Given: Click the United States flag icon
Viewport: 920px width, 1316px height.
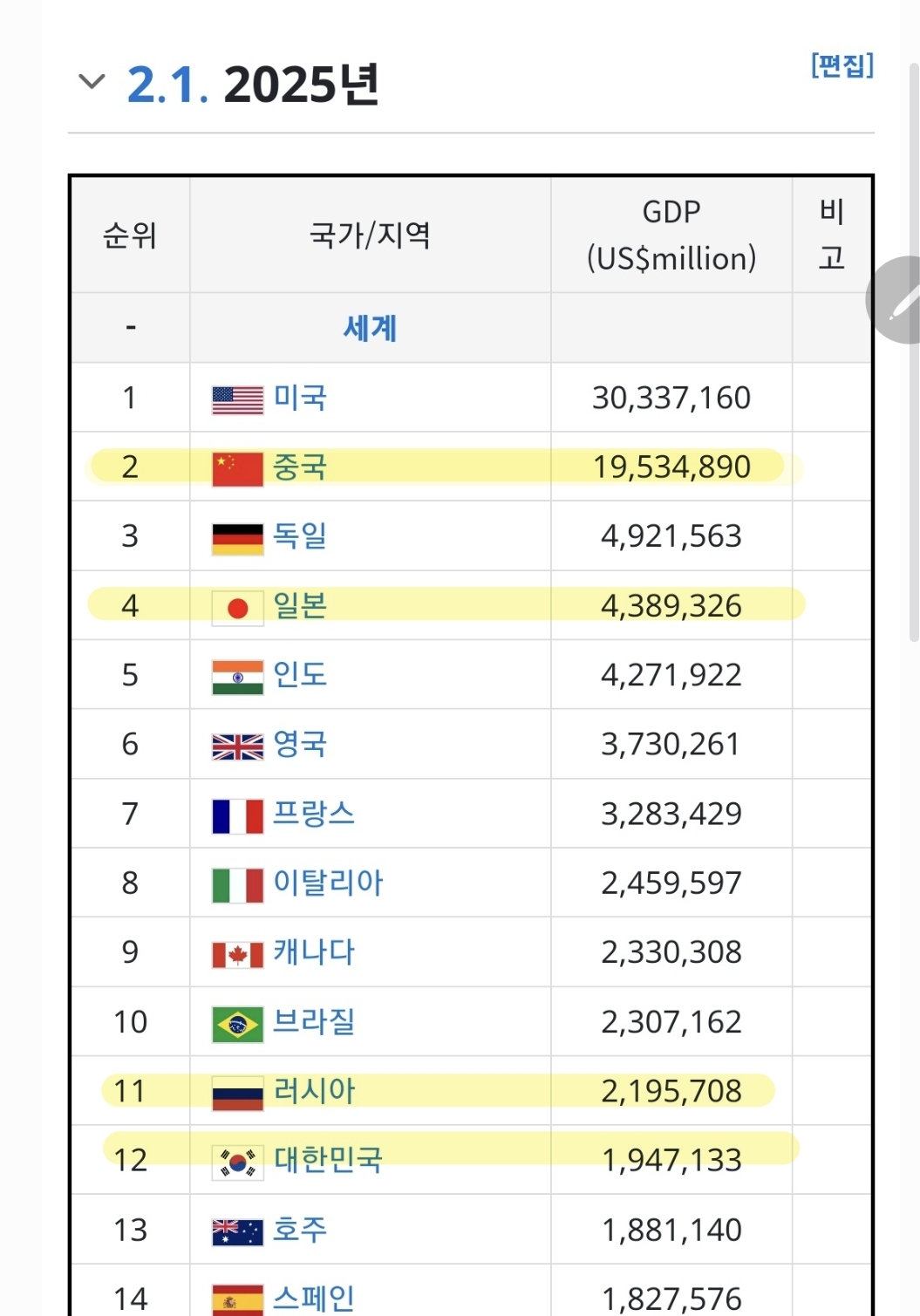Looking at the screenshot, I should (x=237, y=399).
